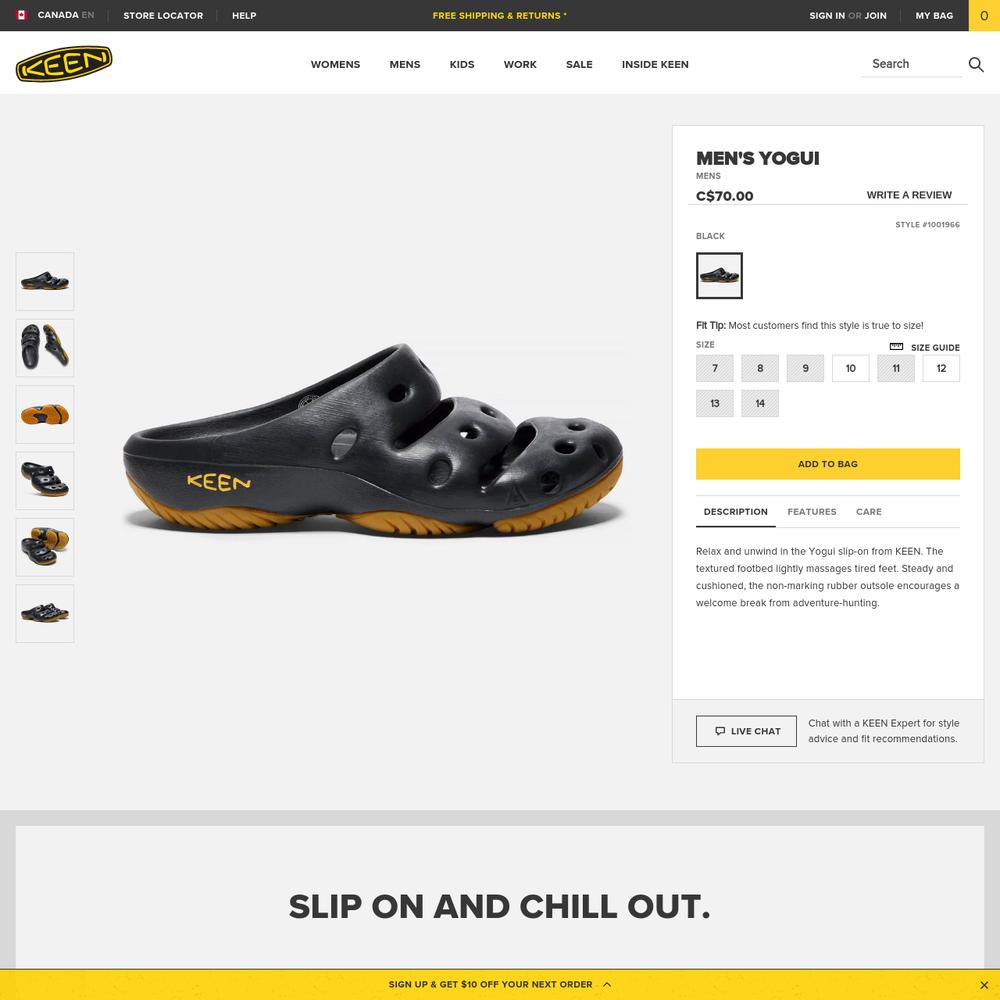Open the shopping bag count icon
This screenshot has width=1000, height=1000.
pyautogui.click(x=984, y=15)
